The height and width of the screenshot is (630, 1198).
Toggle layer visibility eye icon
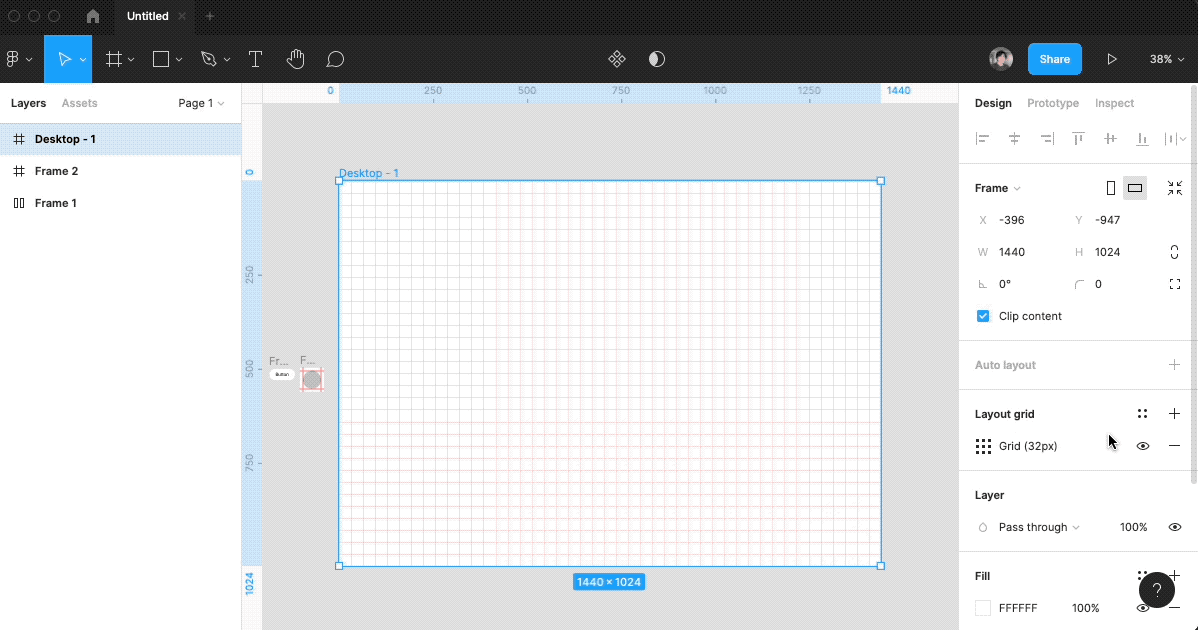click(x=1175, y=527)
